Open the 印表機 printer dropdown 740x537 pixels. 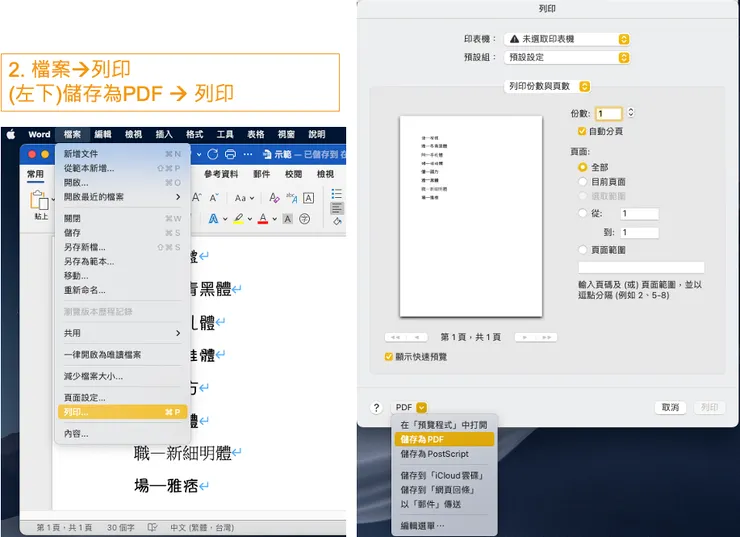567,39
